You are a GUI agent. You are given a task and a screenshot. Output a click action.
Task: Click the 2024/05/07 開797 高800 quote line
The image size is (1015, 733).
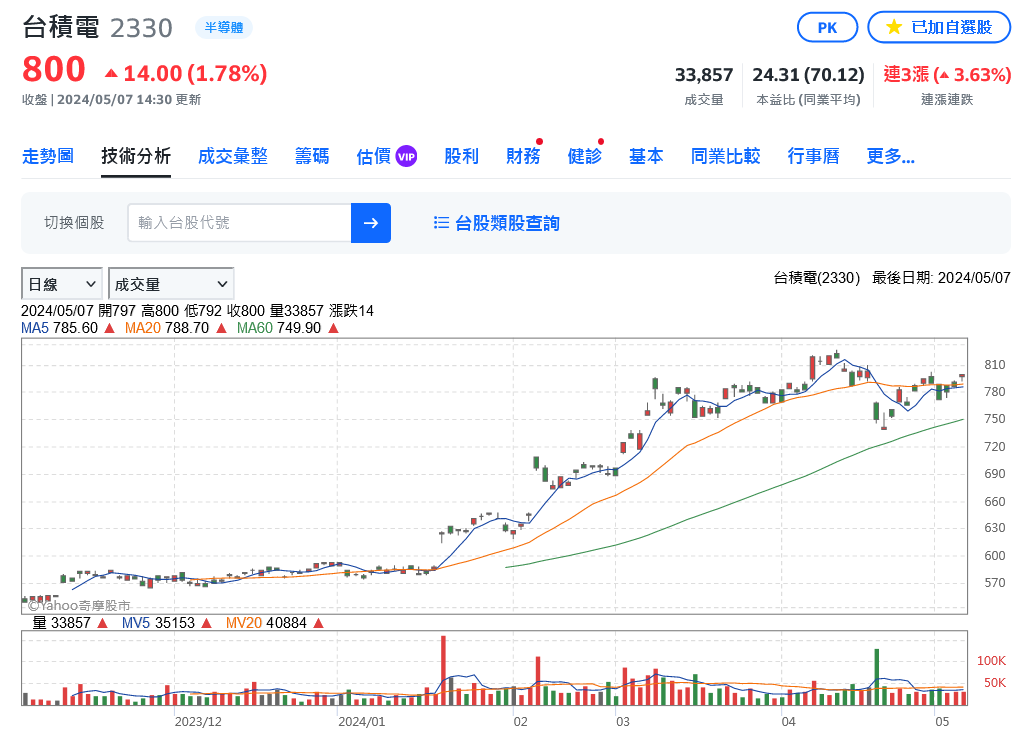point(197,311)
